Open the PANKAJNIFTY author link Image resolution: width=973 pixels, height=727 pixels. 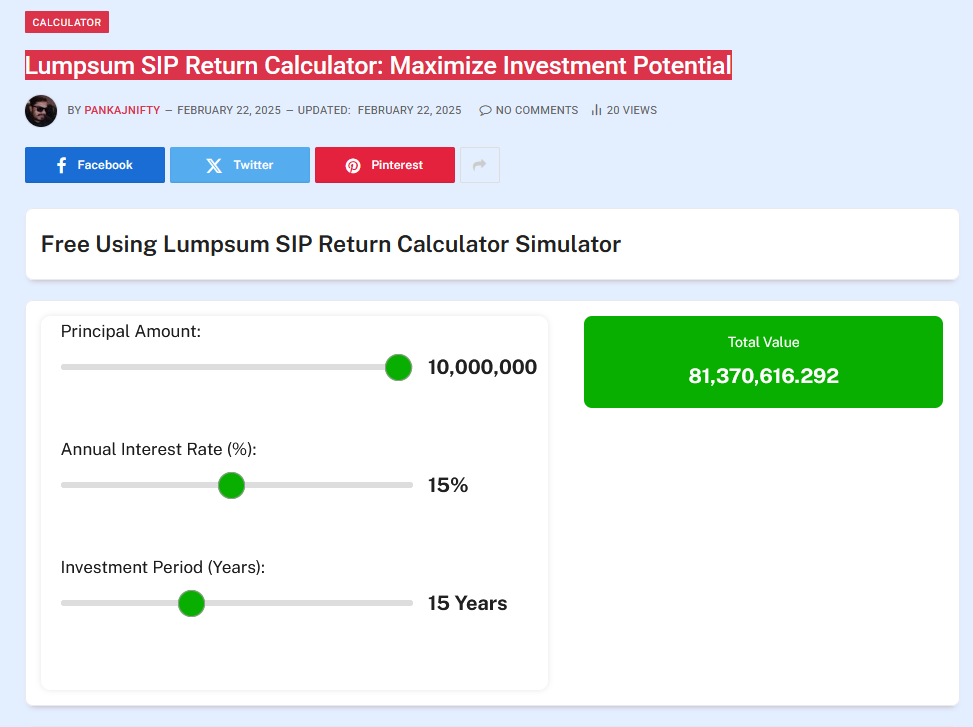(122, 110)
